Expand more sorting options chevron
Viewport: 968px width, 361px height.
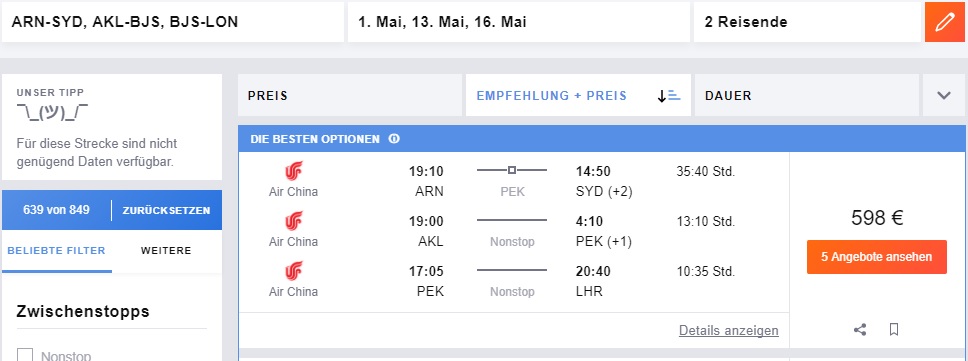tap(944, 96)
